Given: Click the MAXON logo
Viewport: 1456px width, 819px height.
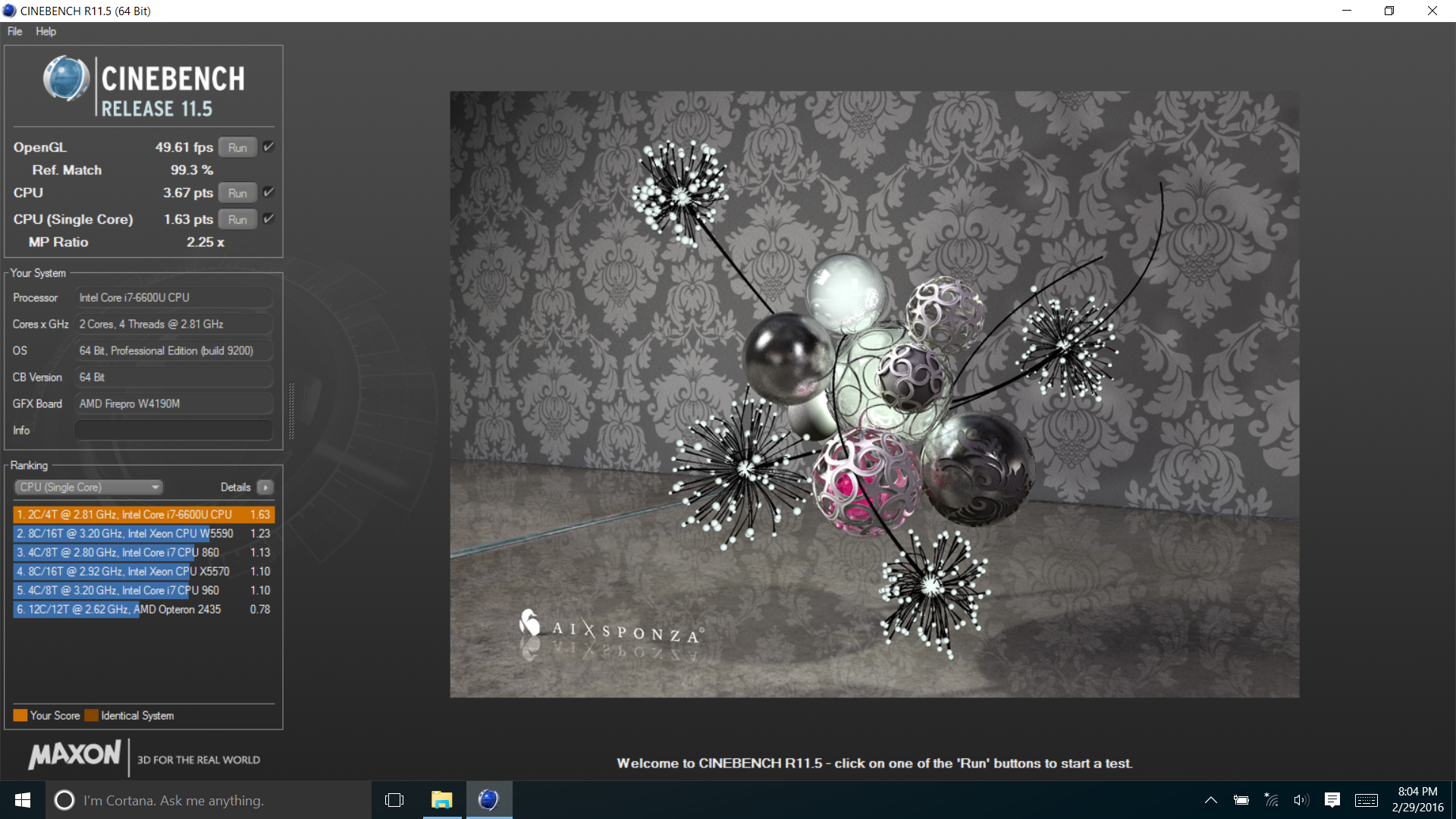Looking at the screenshot, I should (74, 755).
